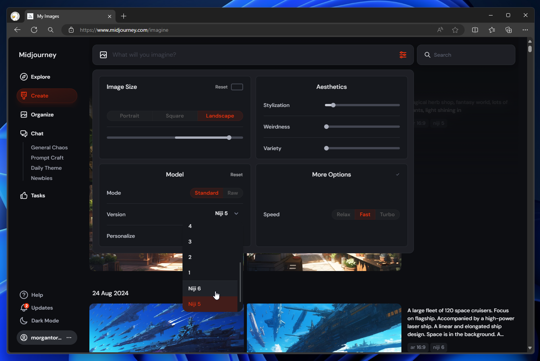Open the Daily Theme chat room
This screenshot has width=540, height=361.
coord(46,168)
